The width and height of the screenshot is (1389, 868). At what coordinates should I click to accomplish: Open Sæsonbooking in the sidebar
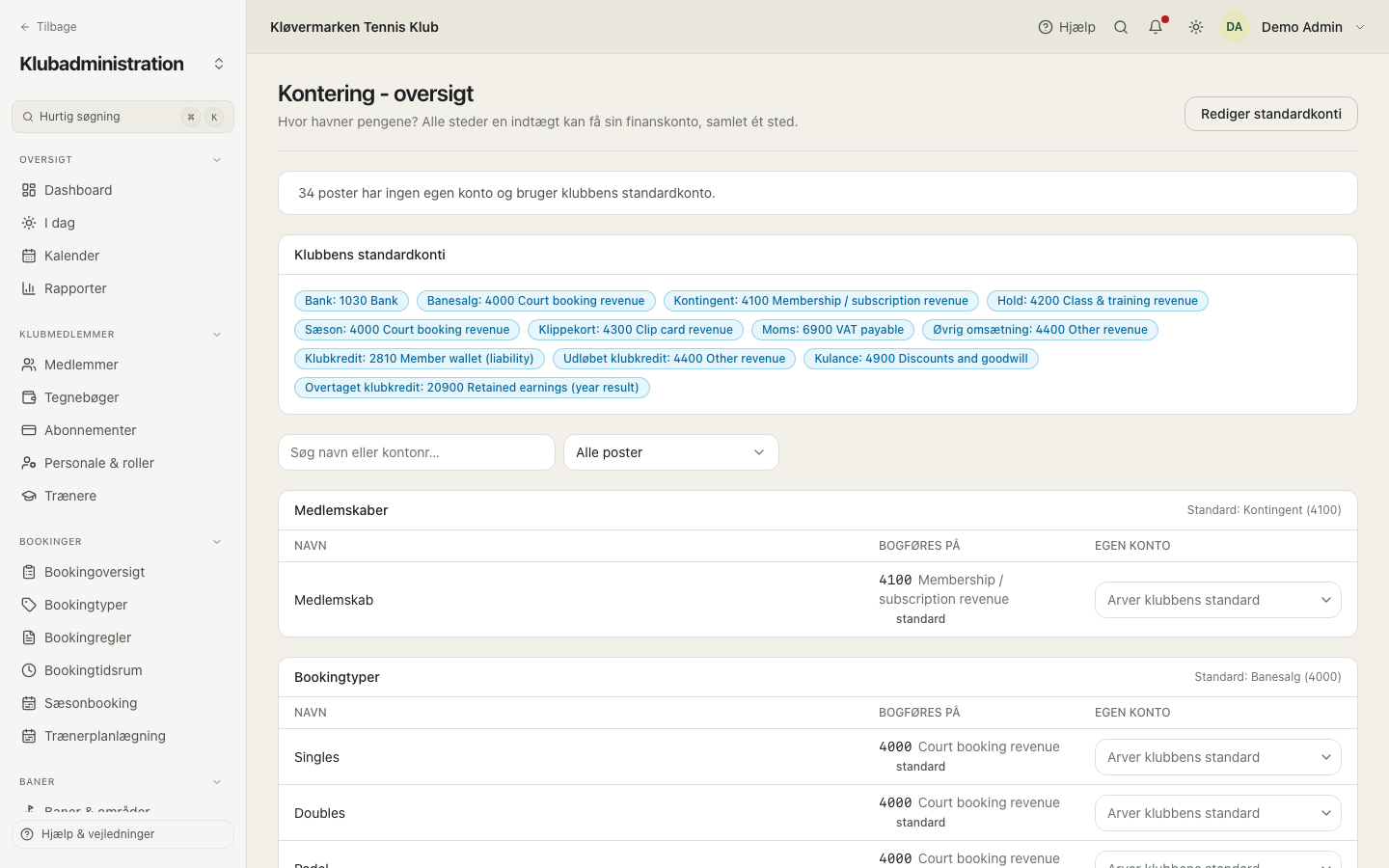click(x=123, y=703)
